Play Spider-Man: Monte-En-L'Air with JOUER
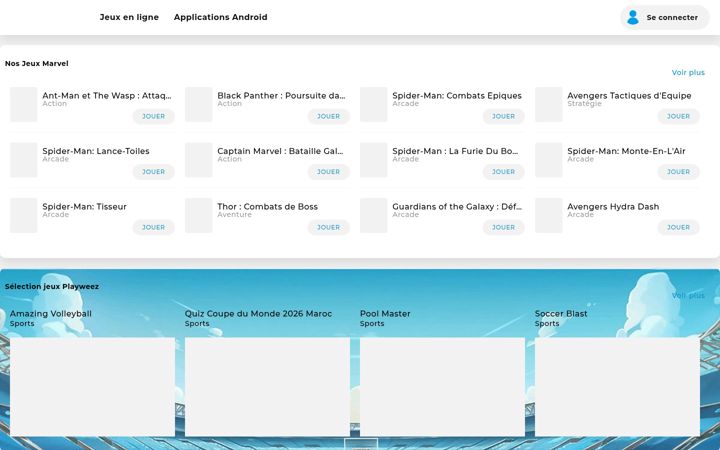Screen dimensions: 720x450 pyautogui.click(x=678, y=172)
